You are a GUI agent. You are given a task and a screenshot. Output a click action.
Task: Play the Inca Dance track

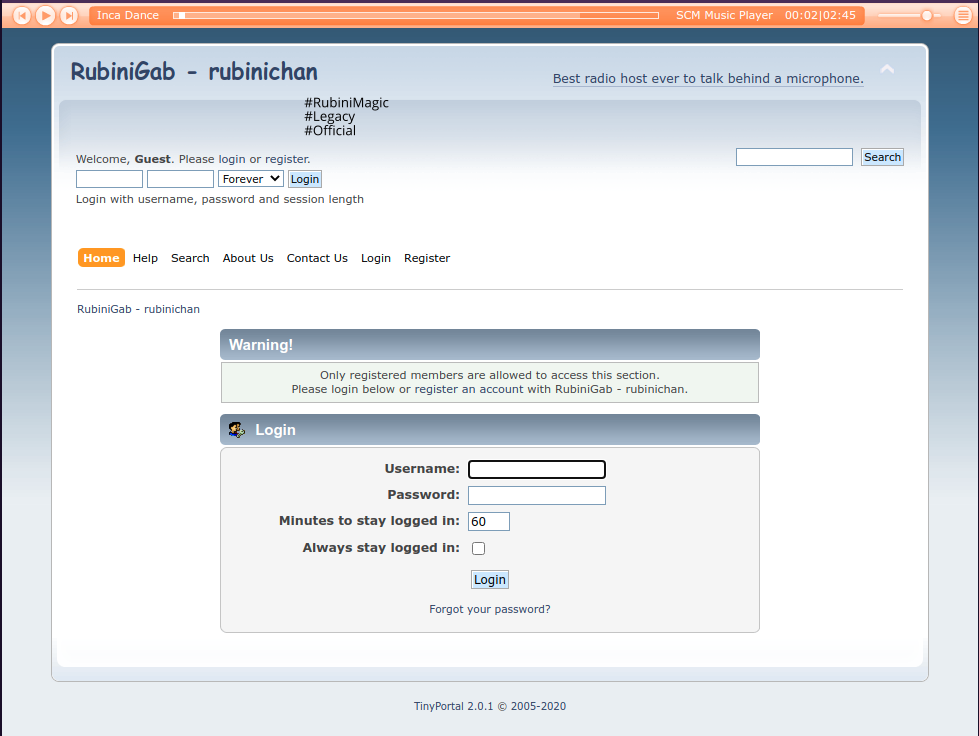point(45,15)
